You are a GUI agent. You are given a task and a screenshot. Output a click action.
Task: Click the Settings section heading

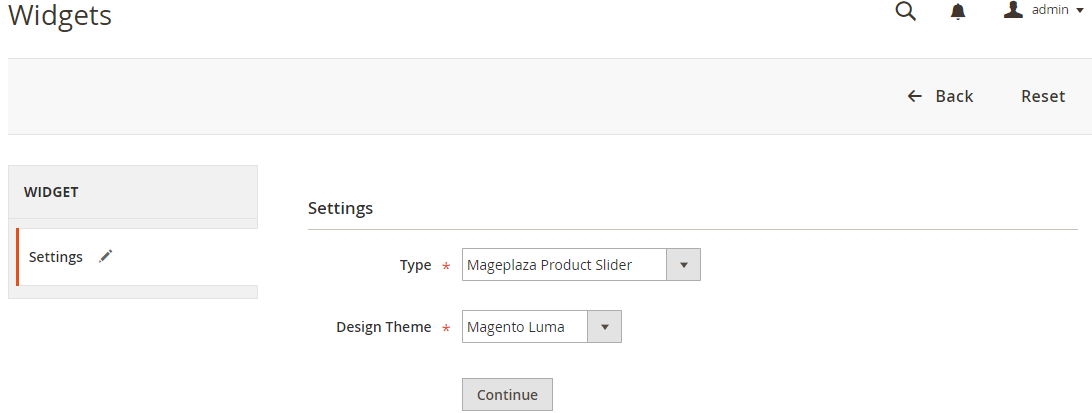[340, 208]
